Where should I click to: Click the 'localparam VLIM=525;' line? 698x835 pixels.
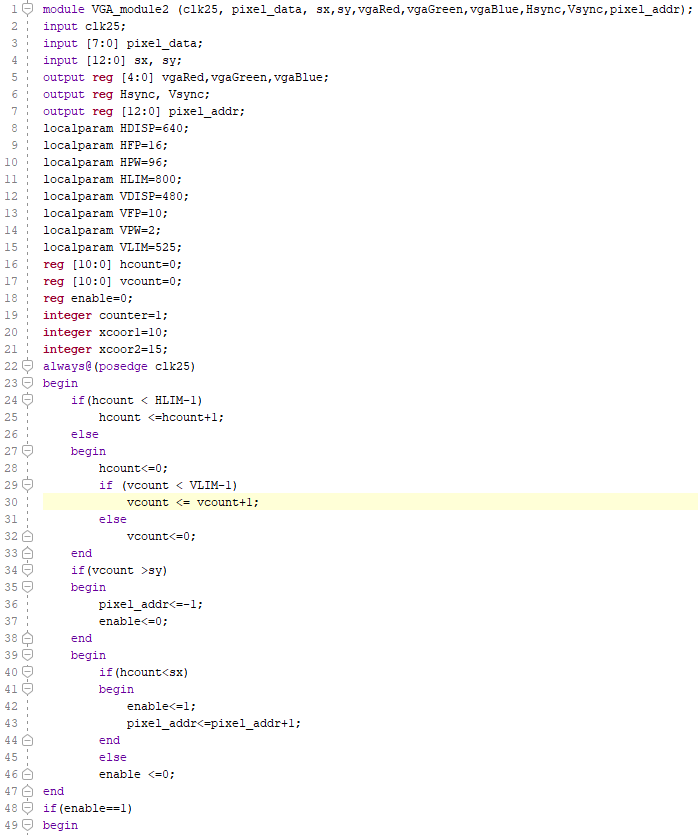(112, 247)
